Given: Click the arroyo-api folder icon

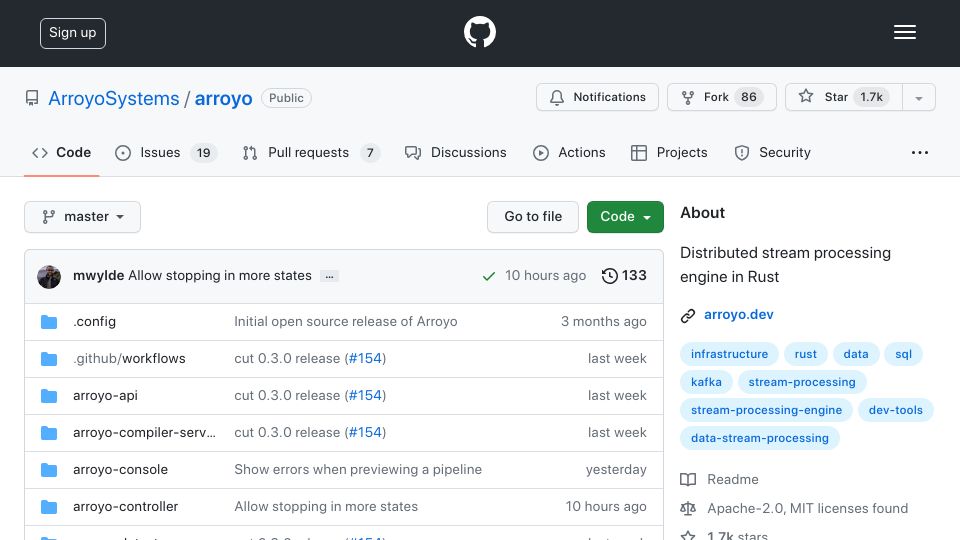Looking at the screenshot, I should point(49,396).
